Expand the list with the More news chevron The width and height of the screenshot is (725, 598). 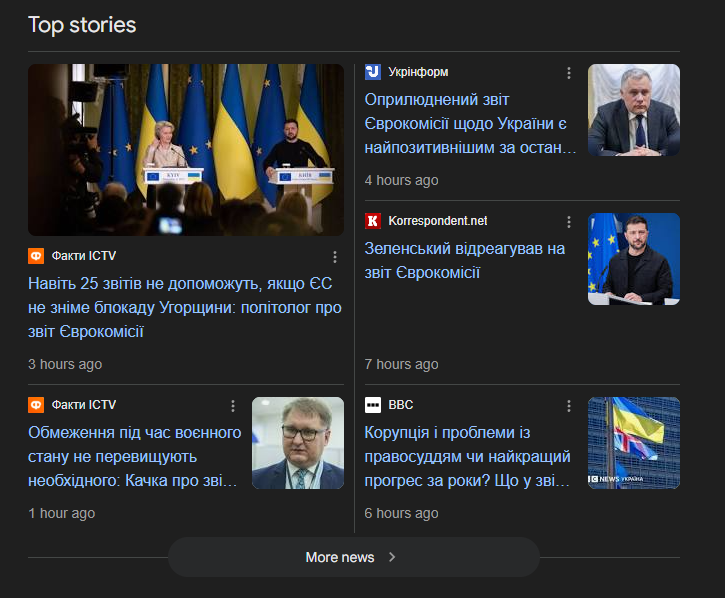[392, 557]
